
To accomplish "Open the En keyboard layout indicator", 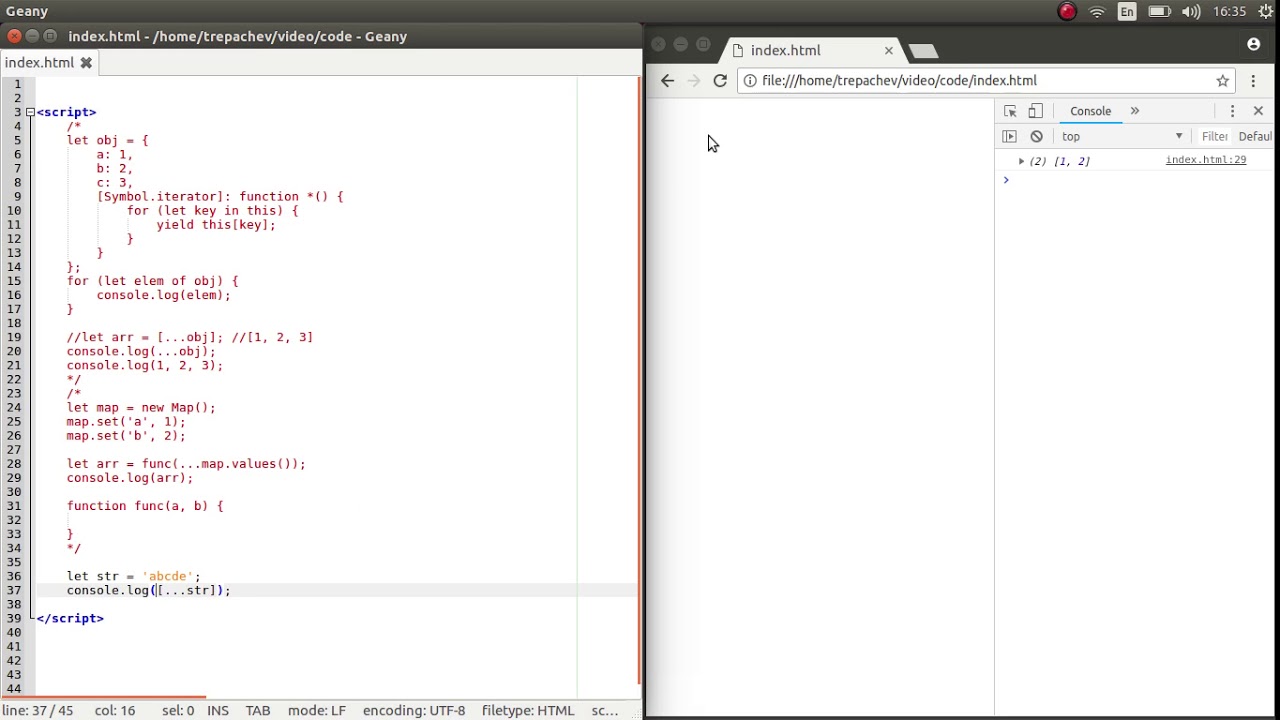I will [1127, 12].
